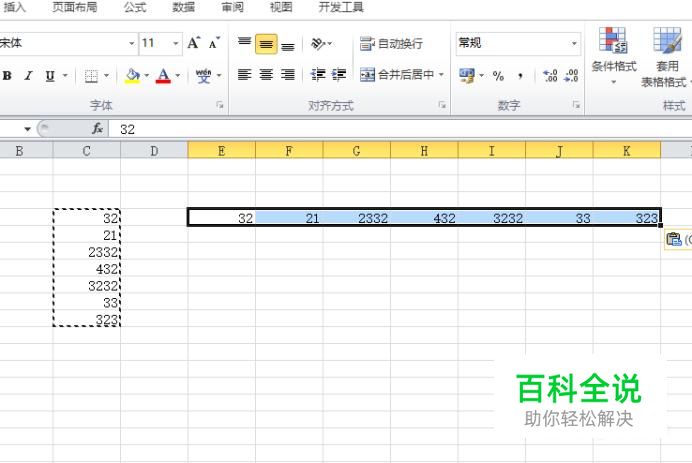Select cell with 21 in column F
Viewport: 692px width, 463px height.
pos(289,218)
